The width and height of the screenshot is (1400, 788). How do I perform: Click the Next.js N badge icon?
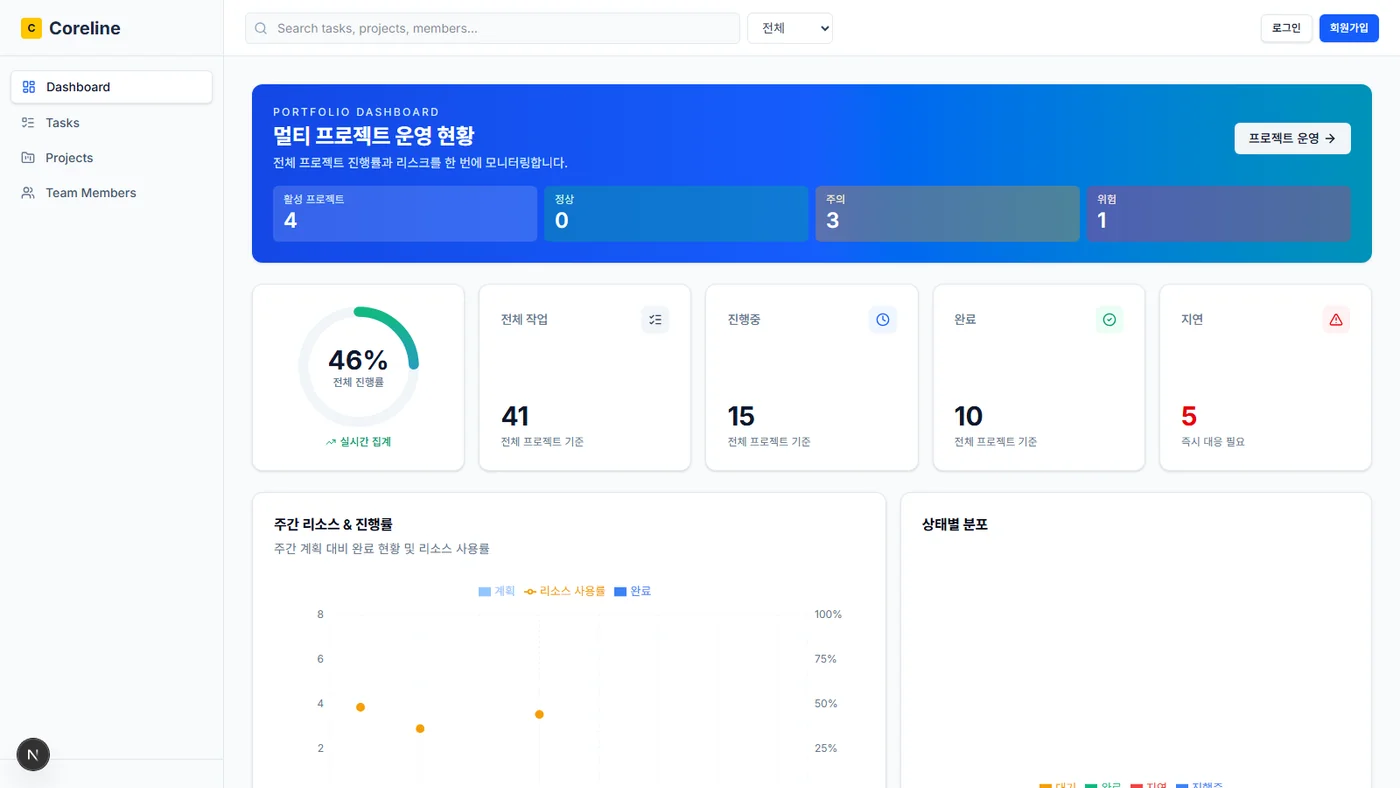coord(33,755)
